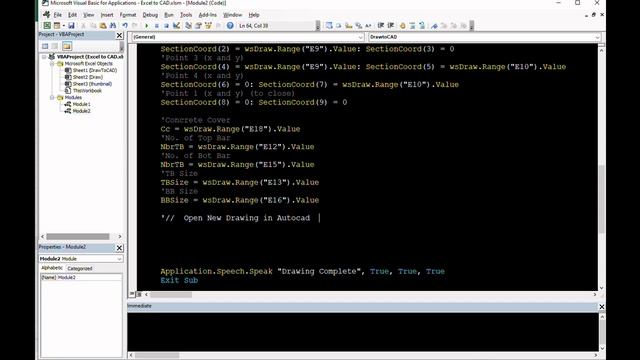Image resolution: width=640 pixels, height=360 pixels.
Task: Open Project Explorer from the toolbar icon
Action: click(188, 26)
